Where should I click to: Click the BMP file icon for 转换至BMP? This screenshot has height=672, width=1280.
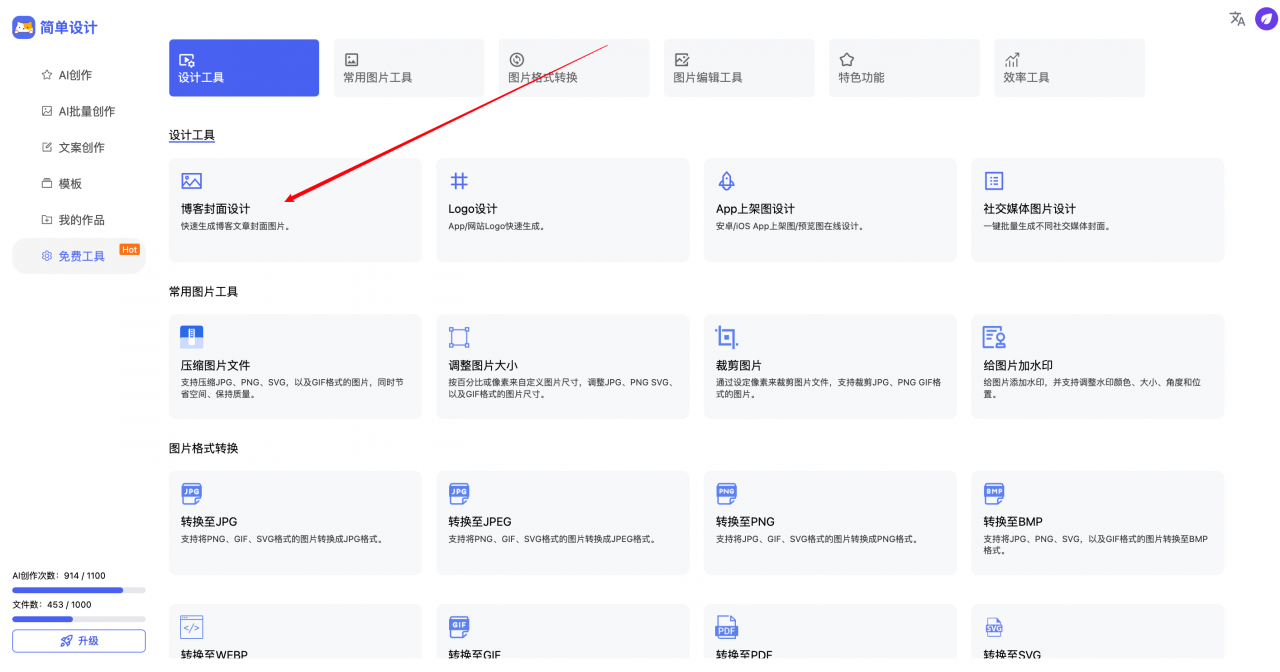[994, 493]
